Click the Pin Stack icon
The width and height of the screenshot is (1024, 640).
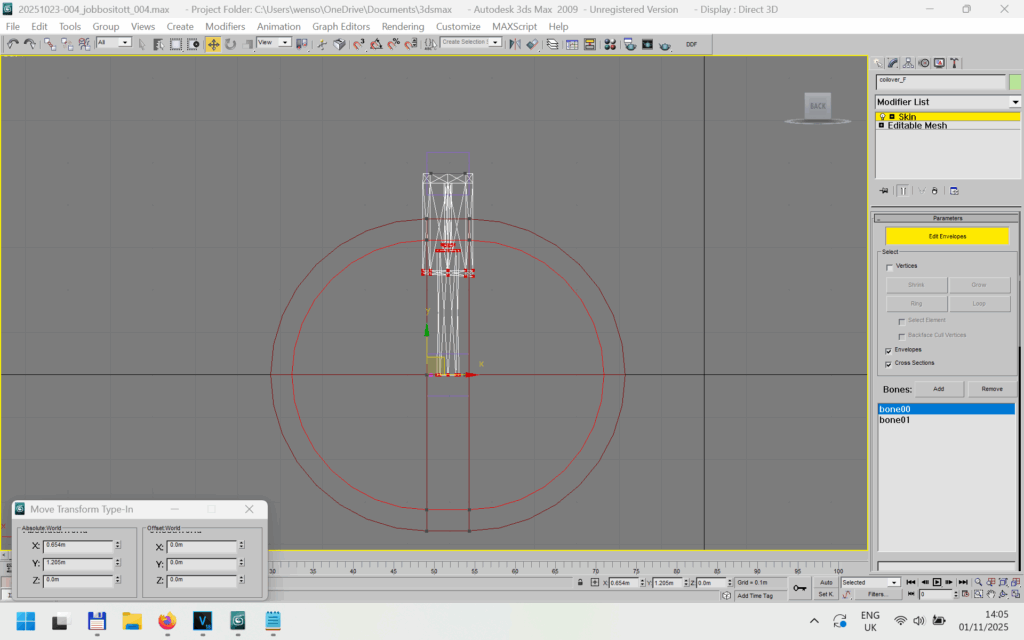(884, 190)
